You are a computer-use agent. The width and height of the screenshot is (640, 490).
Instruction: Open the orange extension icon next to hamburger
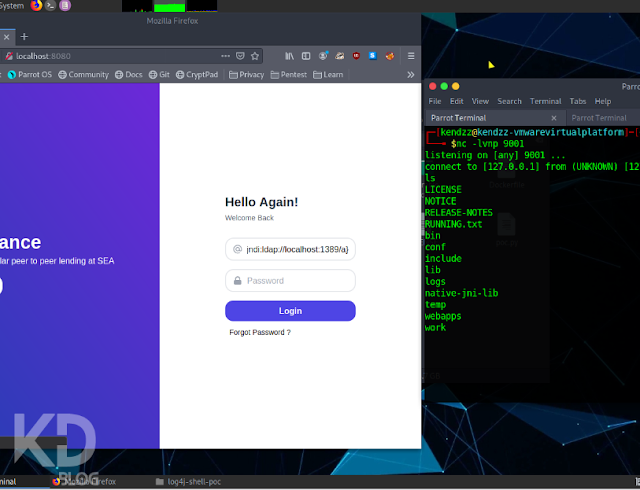click(x=390, y=56)
